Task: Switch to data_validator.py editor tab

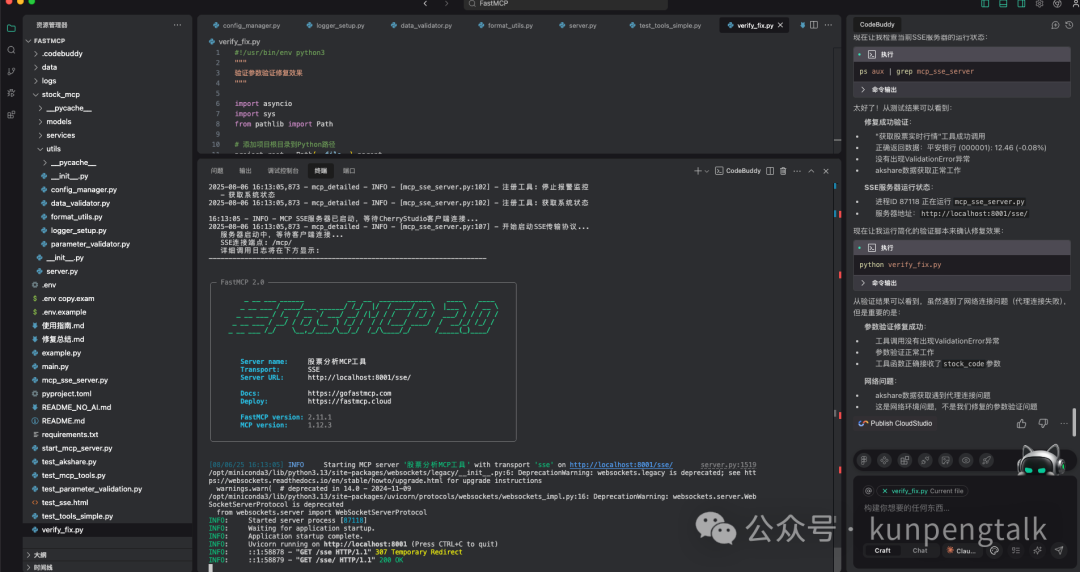Action: (422, 25)
